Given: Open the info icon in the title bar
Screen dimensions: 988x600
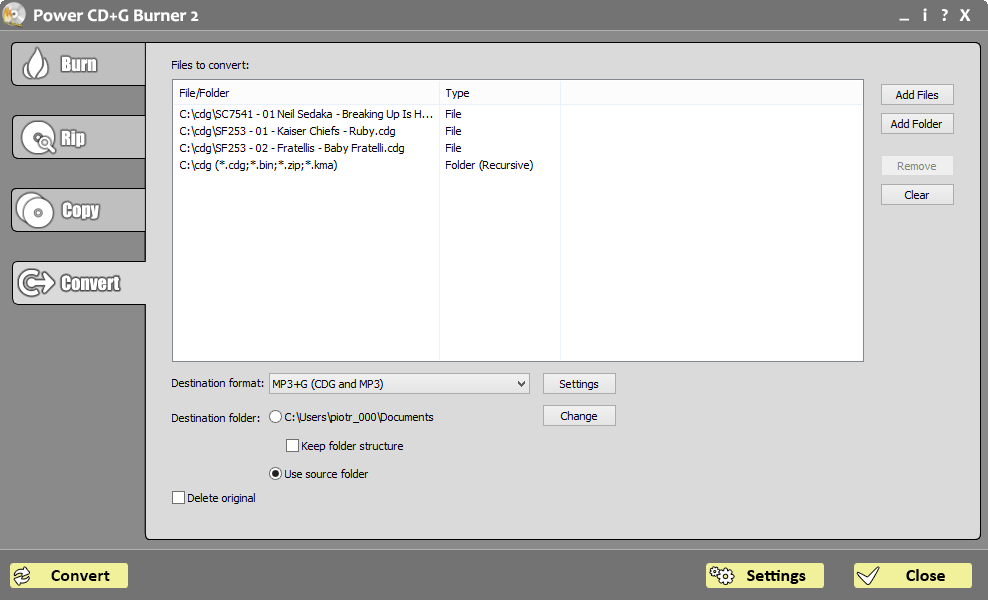Looking at the screenshot, I should click(923, 15).
